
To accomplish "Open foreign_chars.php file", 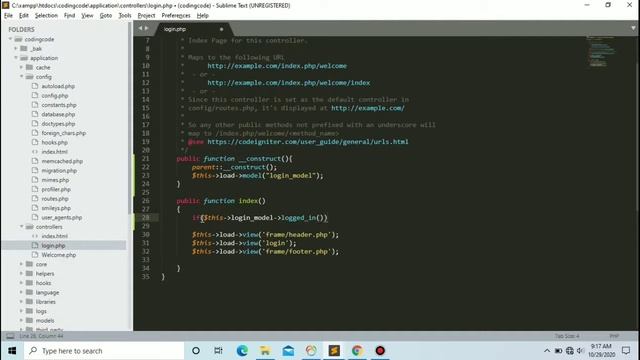I will point(64,133).
